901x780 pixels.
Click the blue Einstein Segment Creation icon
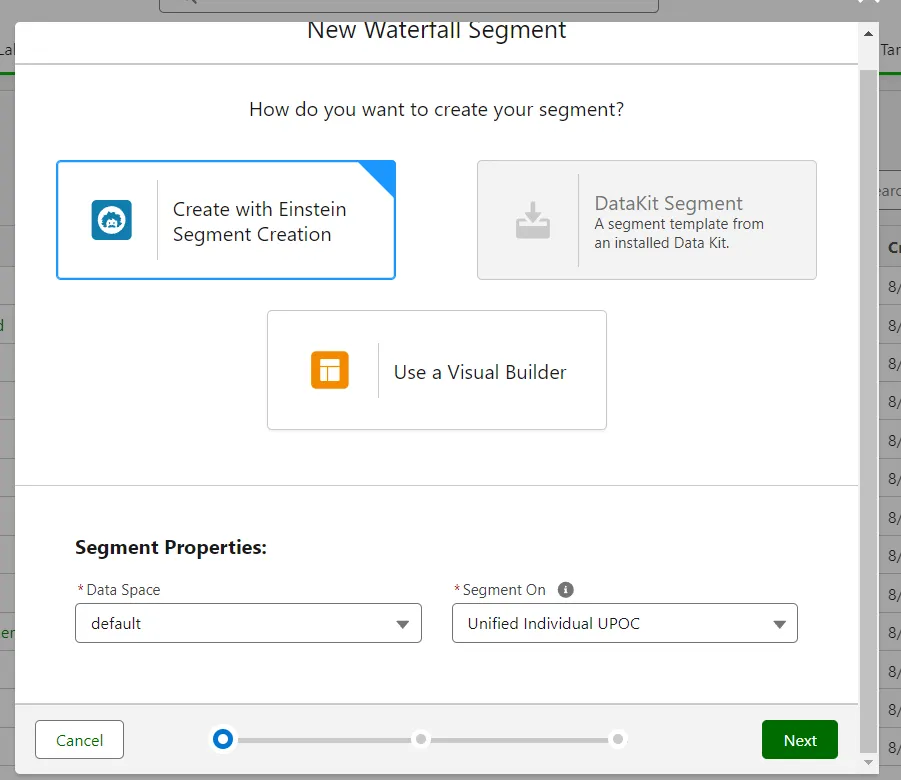pyautogui.click(x=112, y=220)
